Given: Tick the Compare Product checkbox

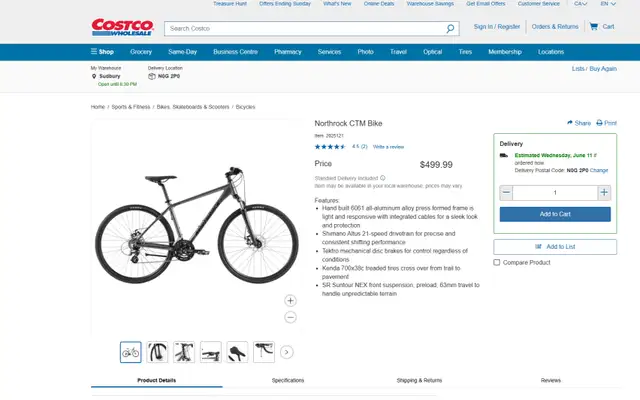Looking at the screenshot, I should (x=497, y=262).
